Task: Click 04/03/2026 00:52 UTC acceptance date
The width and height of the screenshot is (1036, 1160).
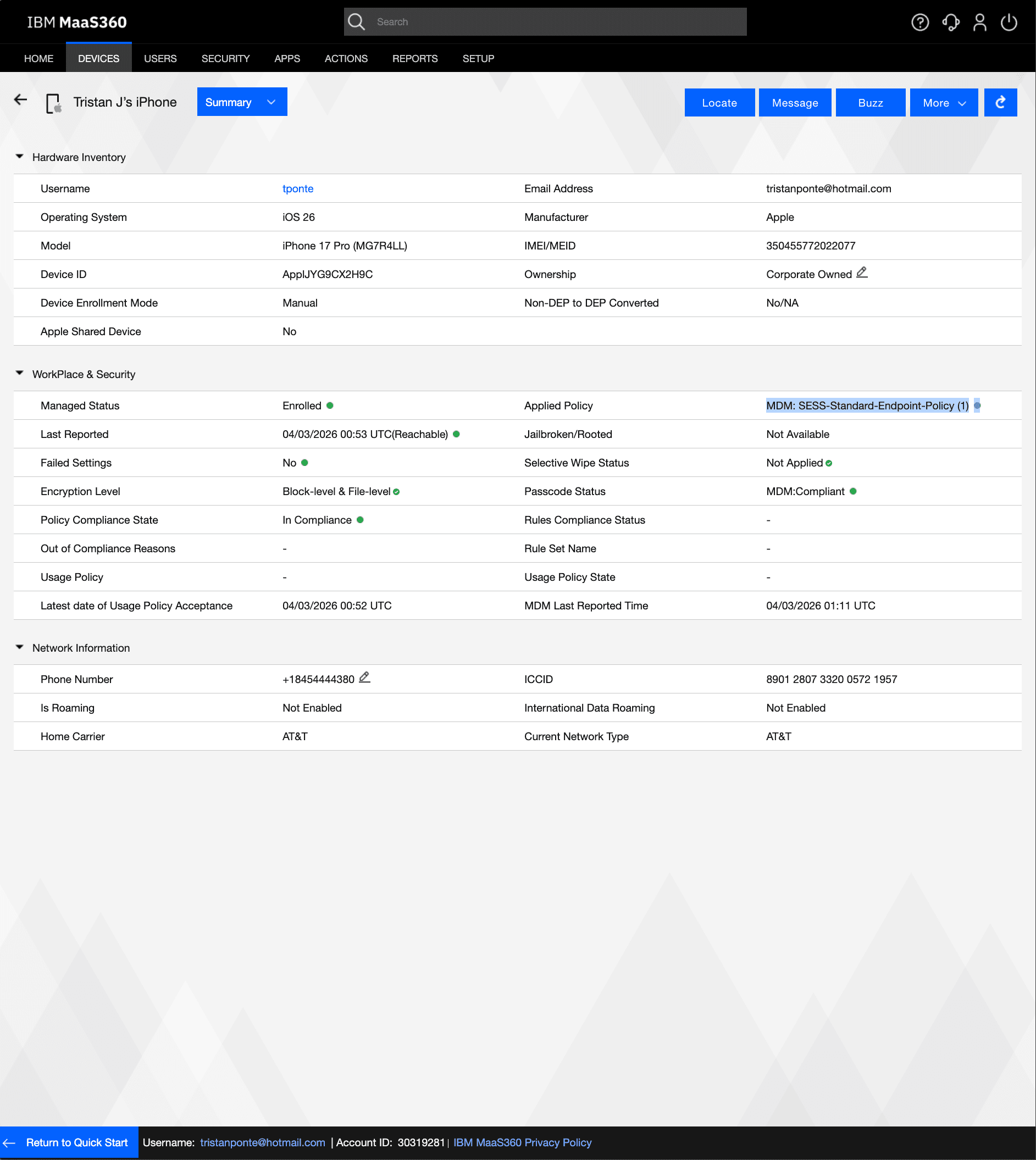Action: point(337,606)
